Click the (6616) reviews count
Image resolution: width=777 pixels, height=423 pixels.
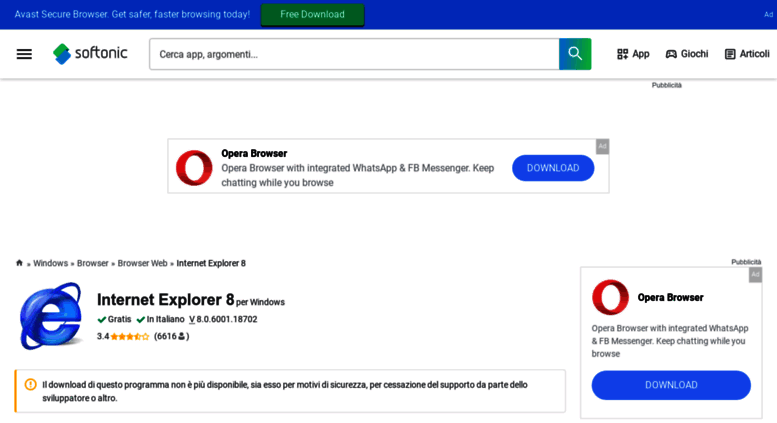(171, 336)
